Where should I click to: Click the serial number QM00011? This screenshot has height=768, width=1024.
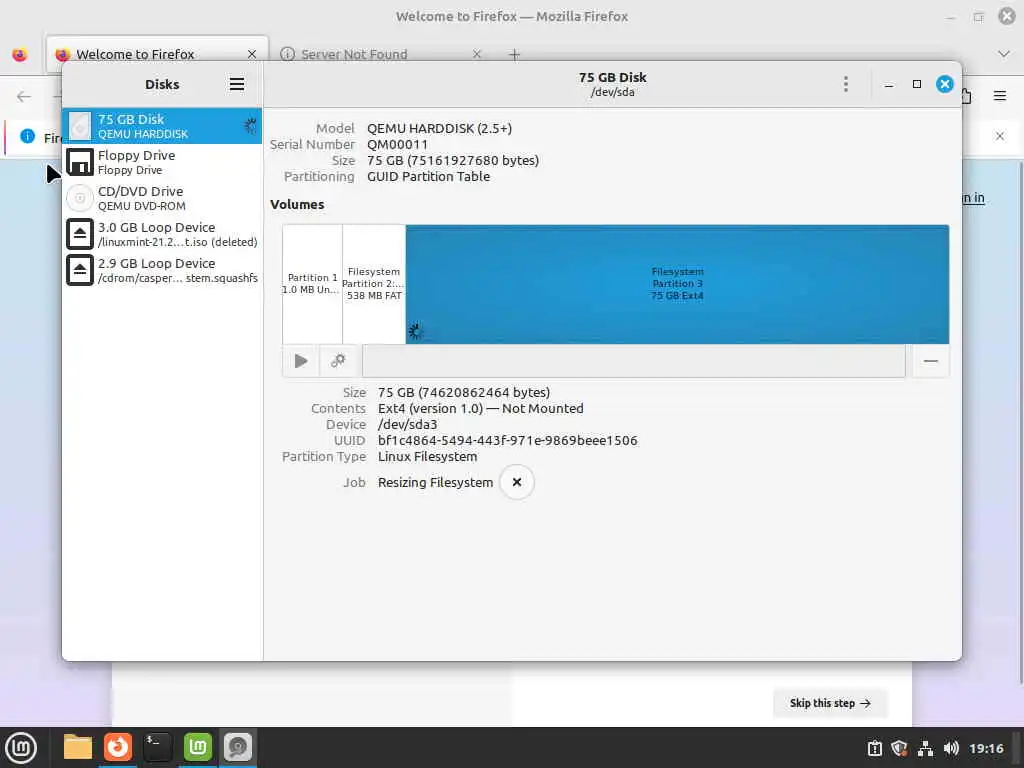point(397,144)
